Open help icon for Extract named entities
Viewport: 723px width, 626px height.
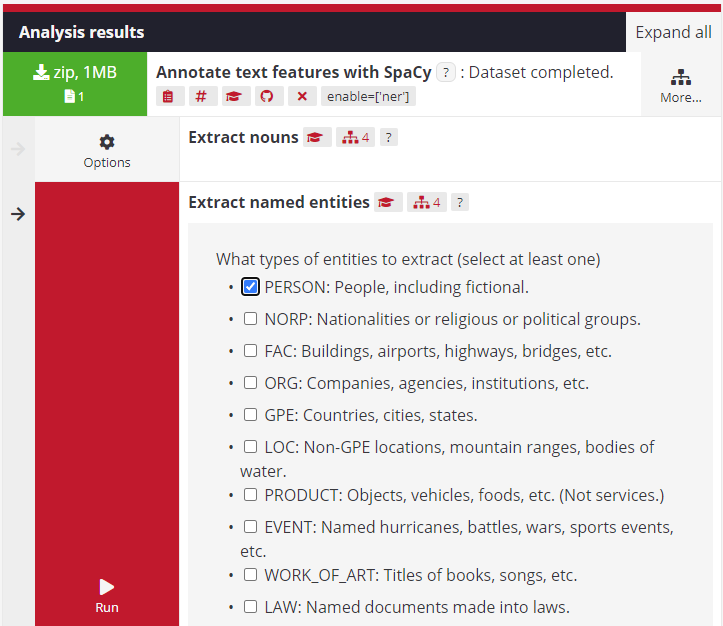tap(459, 203)
